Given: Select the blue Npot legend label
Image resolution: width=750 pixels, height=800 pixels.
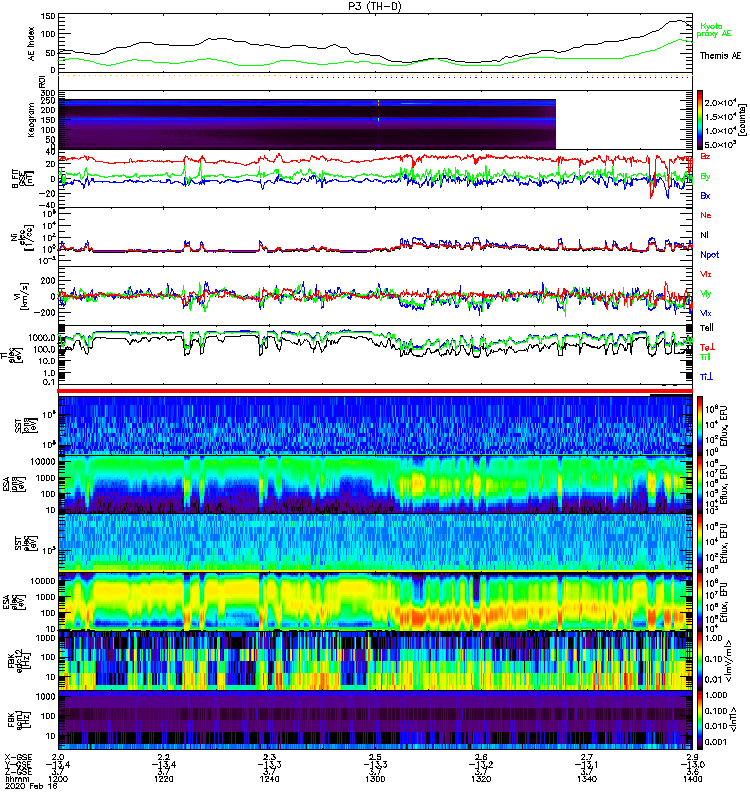Looking at the screenshot, I should tap(709, 255).
